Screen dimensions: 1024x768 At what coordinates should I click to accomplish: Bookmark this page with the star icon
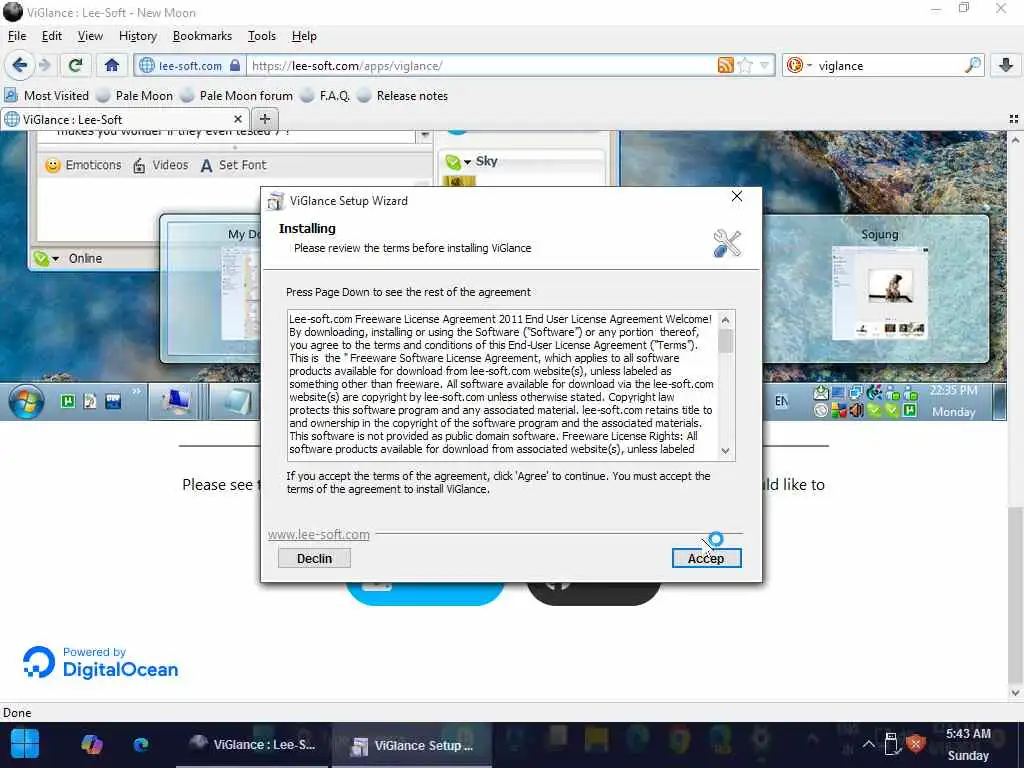pos(744,65)
